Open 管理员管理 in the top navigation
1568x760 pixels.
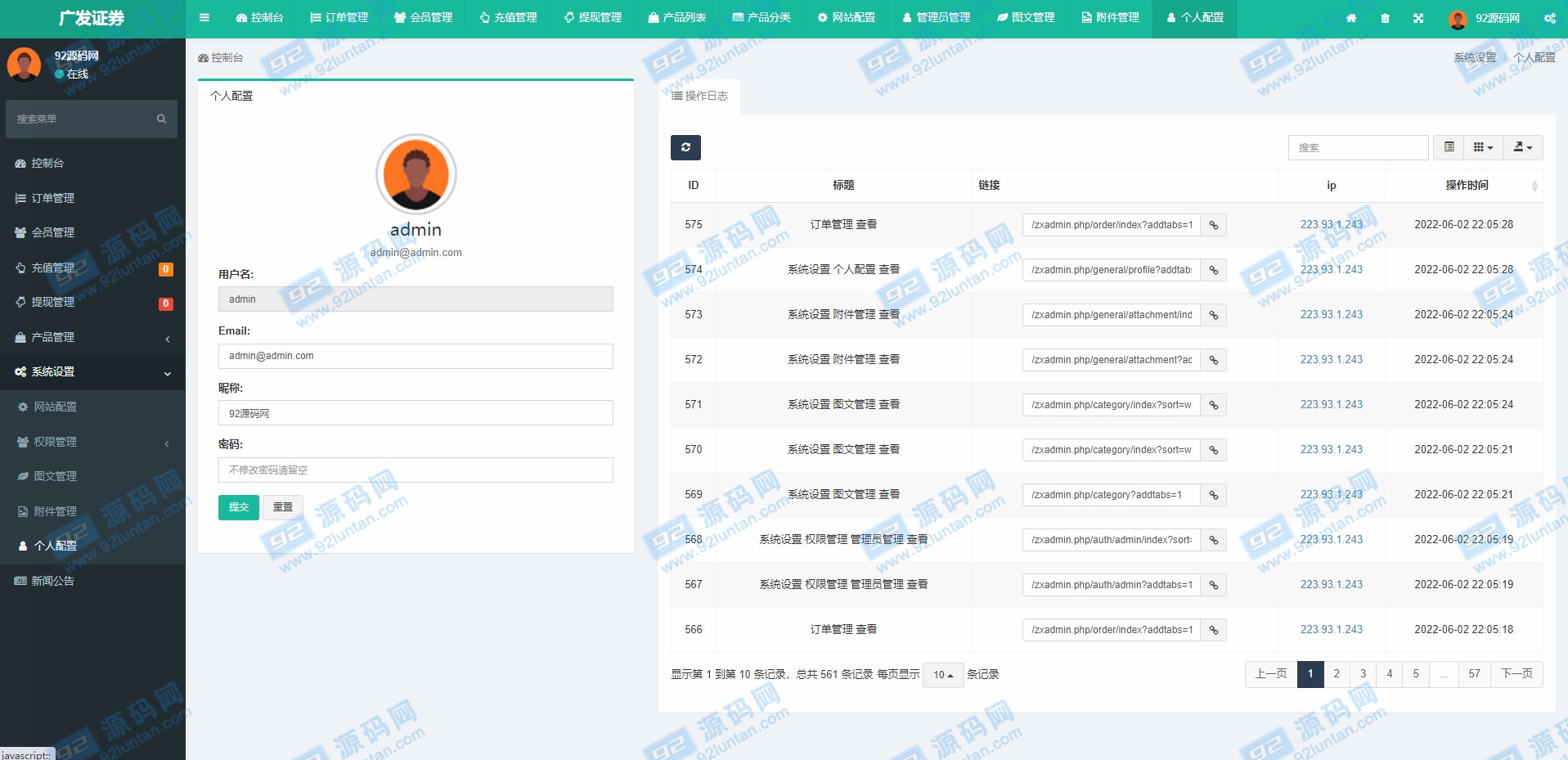point(937,18)
